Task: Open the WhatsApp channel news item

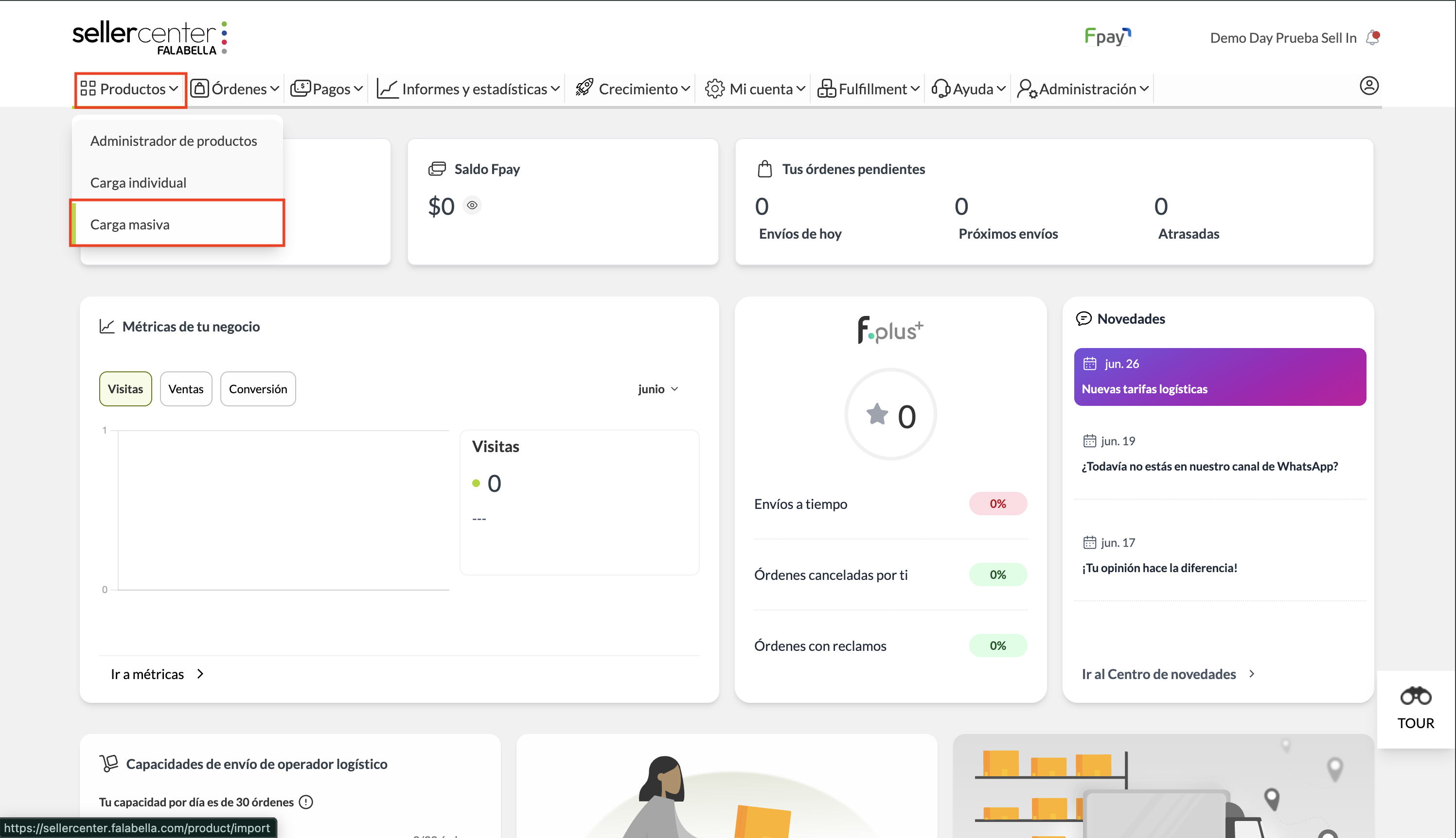Action: pyautogui.click(x=1209, y=466)
